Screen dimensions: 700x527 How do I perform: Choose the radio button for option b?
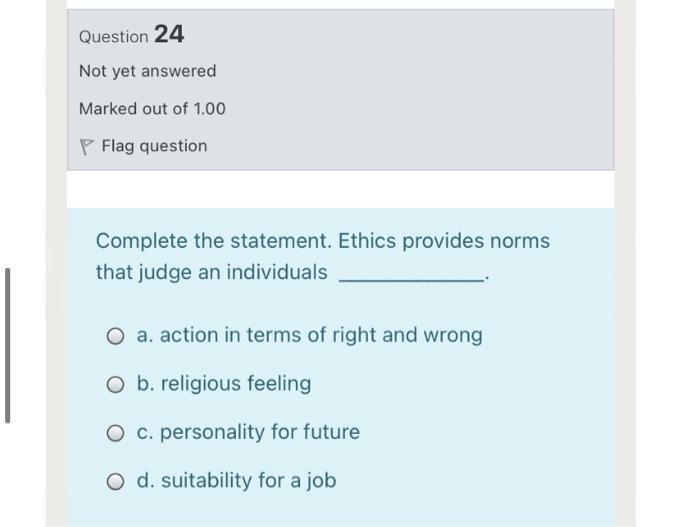coord(116,385)
